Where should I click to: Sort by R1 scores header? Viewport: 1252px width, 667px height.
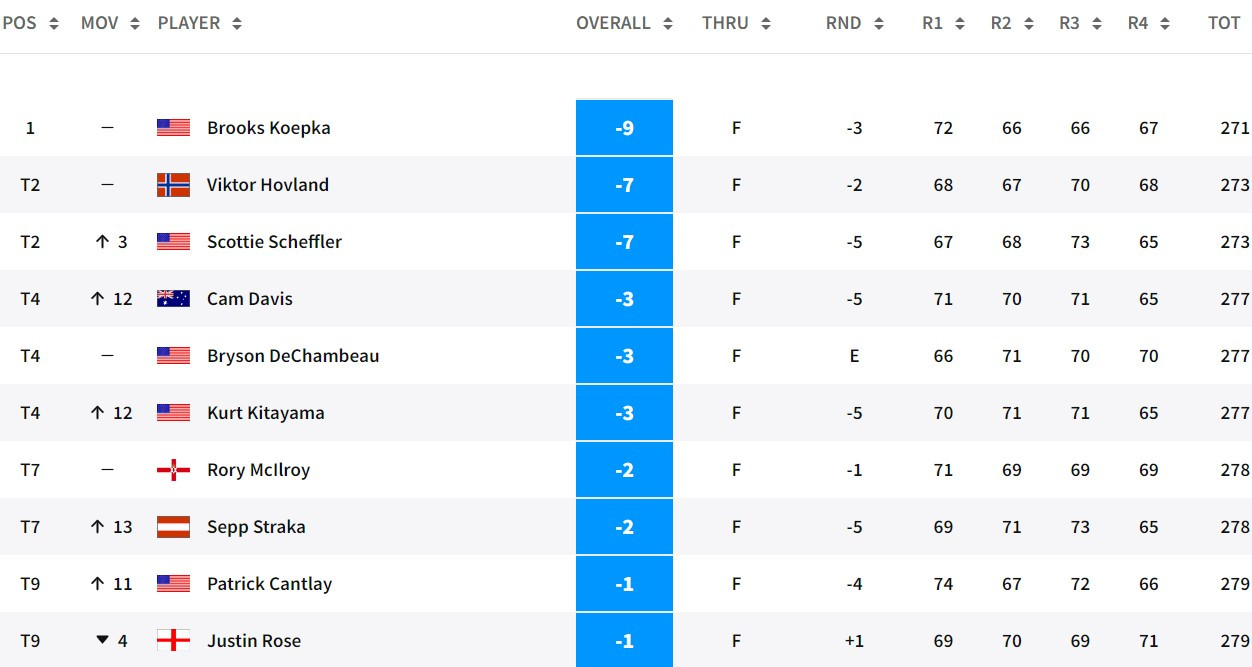pos(943,23)
